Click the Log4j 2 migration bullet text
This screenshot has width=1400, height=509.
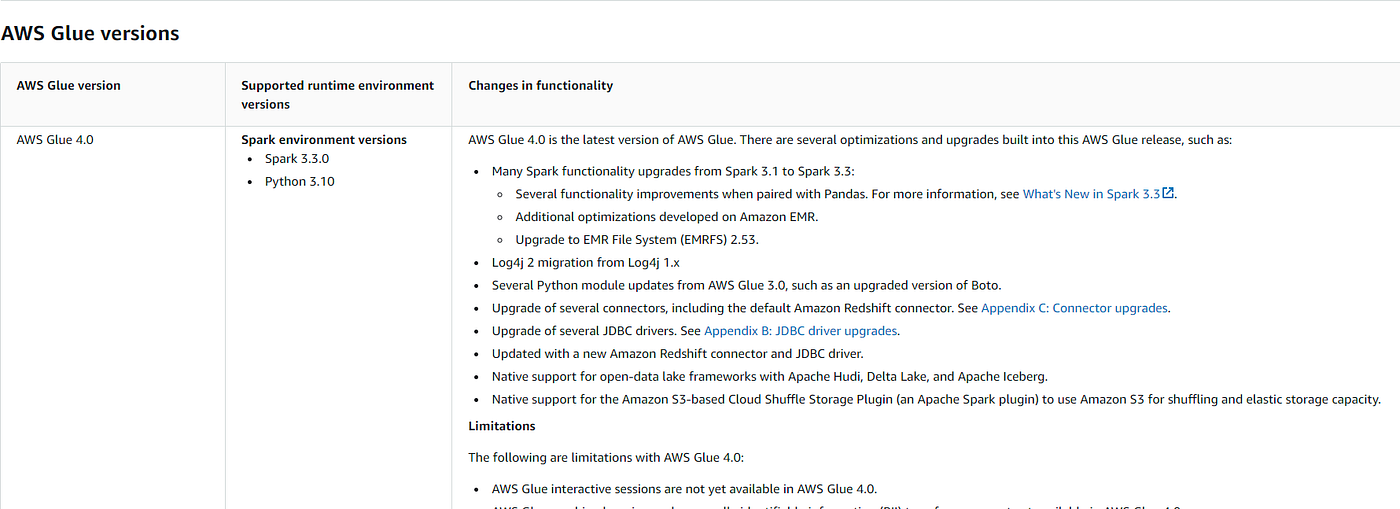tap(586, 263)
